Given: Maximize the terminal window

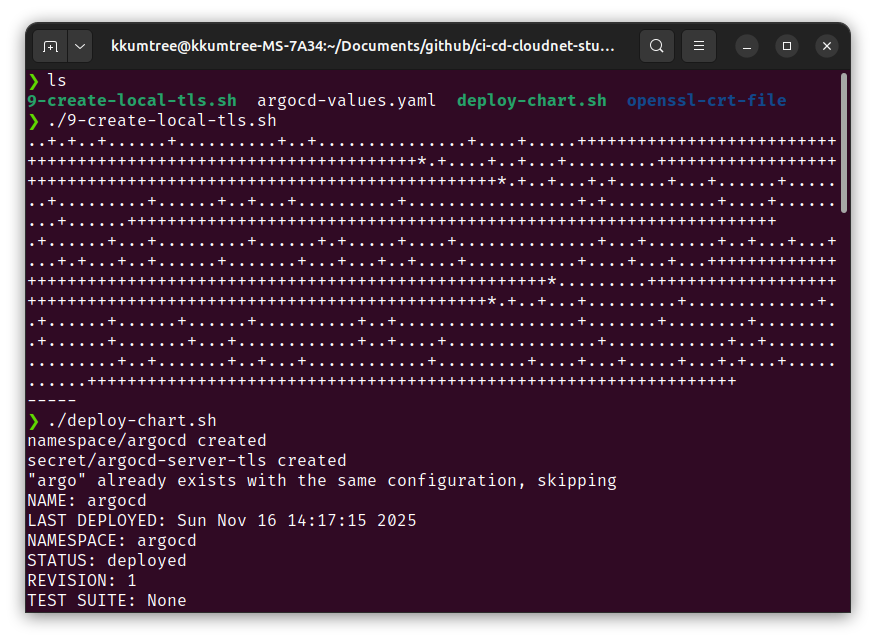Looking at the screenshot, I should (787, 46).
